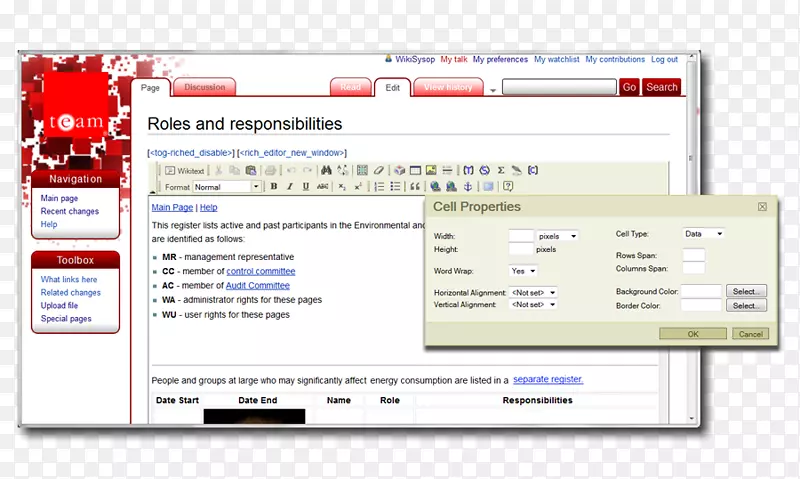
Task: Click Cancel in Cell Properties dialog
Action: coord(751,334)
